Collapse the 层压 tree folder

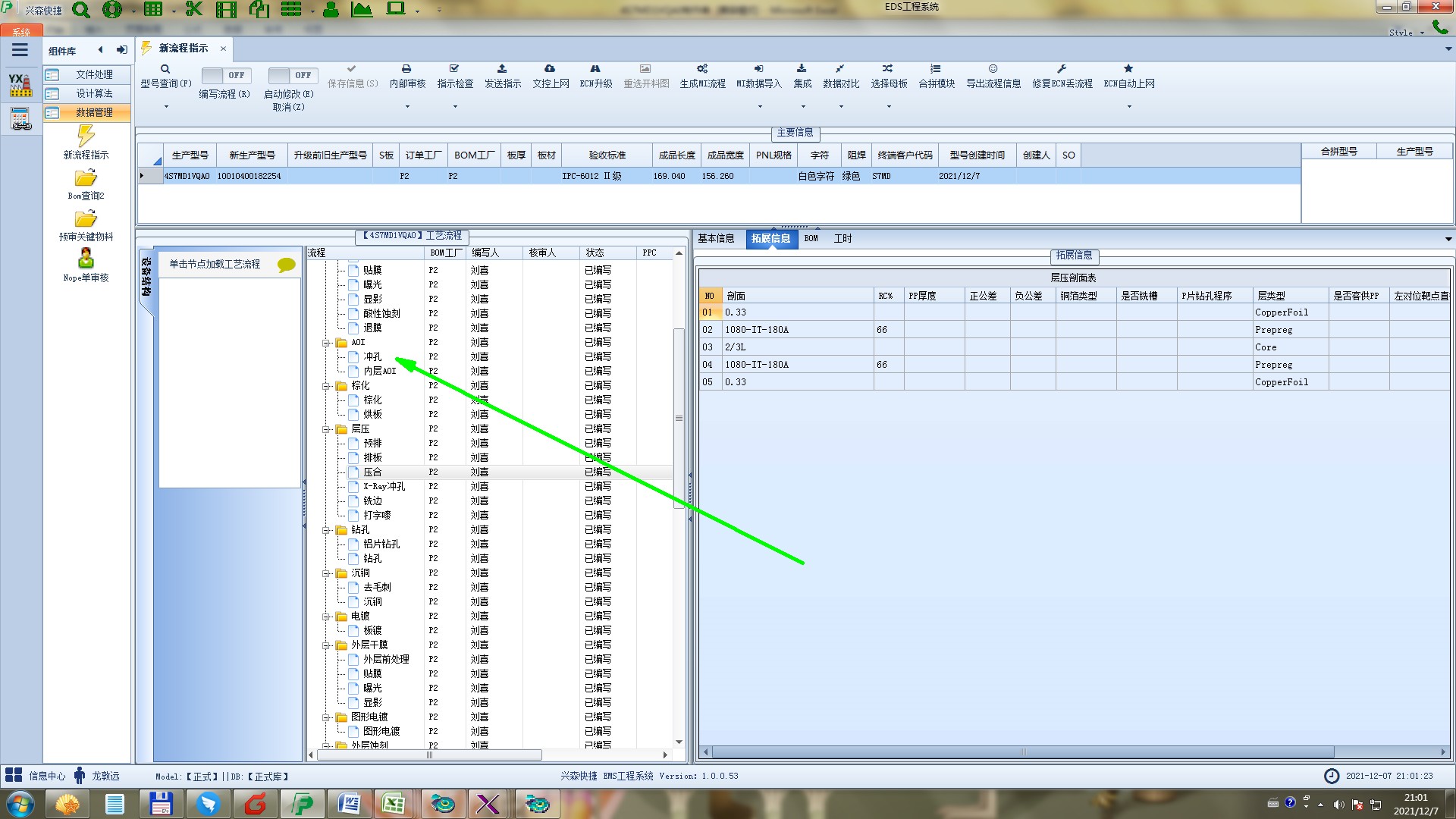click(326, 429)
